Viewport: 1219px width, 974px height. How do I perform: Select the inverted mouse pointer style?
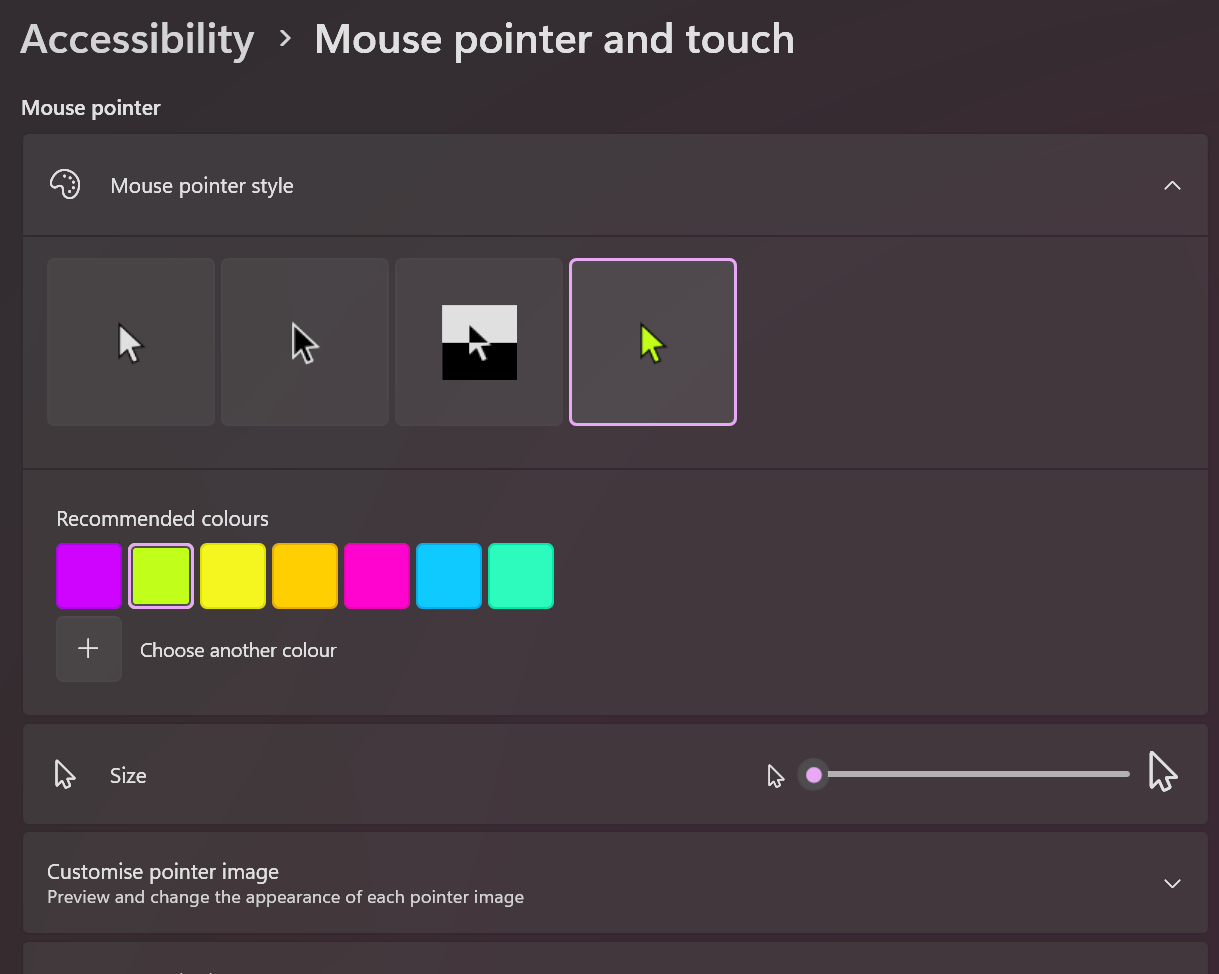(479, 342)
